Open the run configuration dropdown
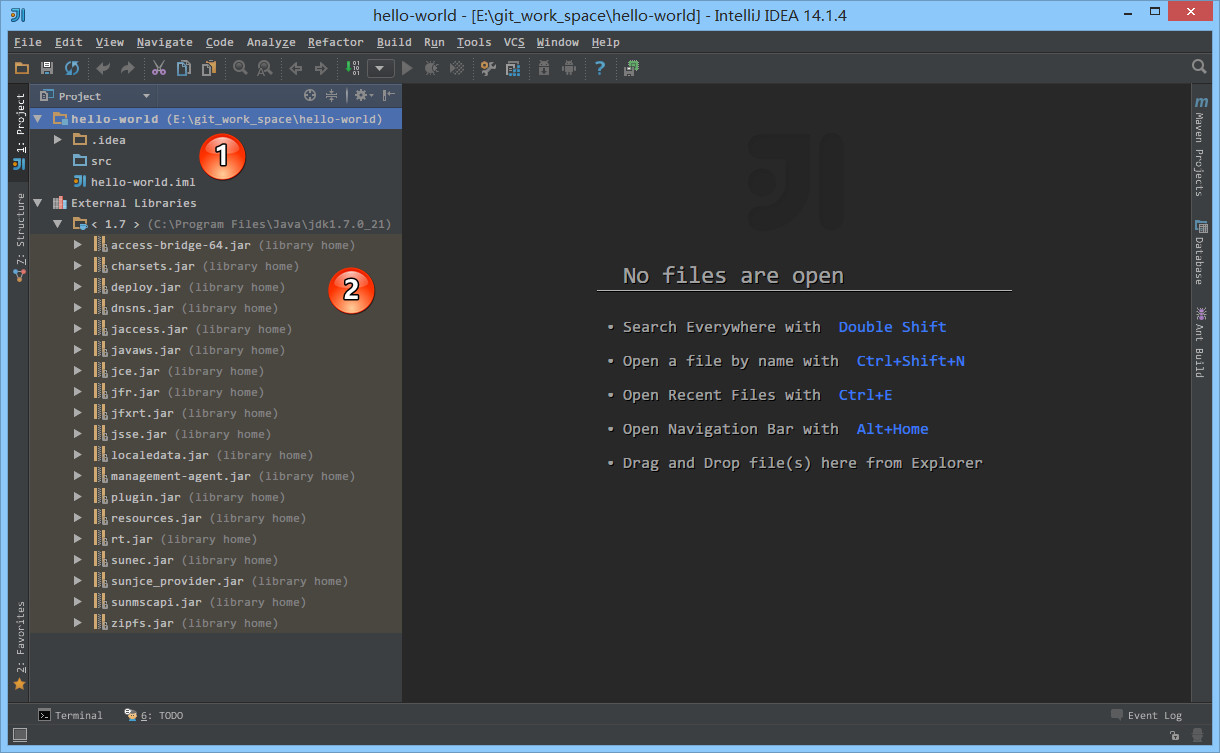The width and height of the screenshot is (1220, 753). [x=380, y=68]
